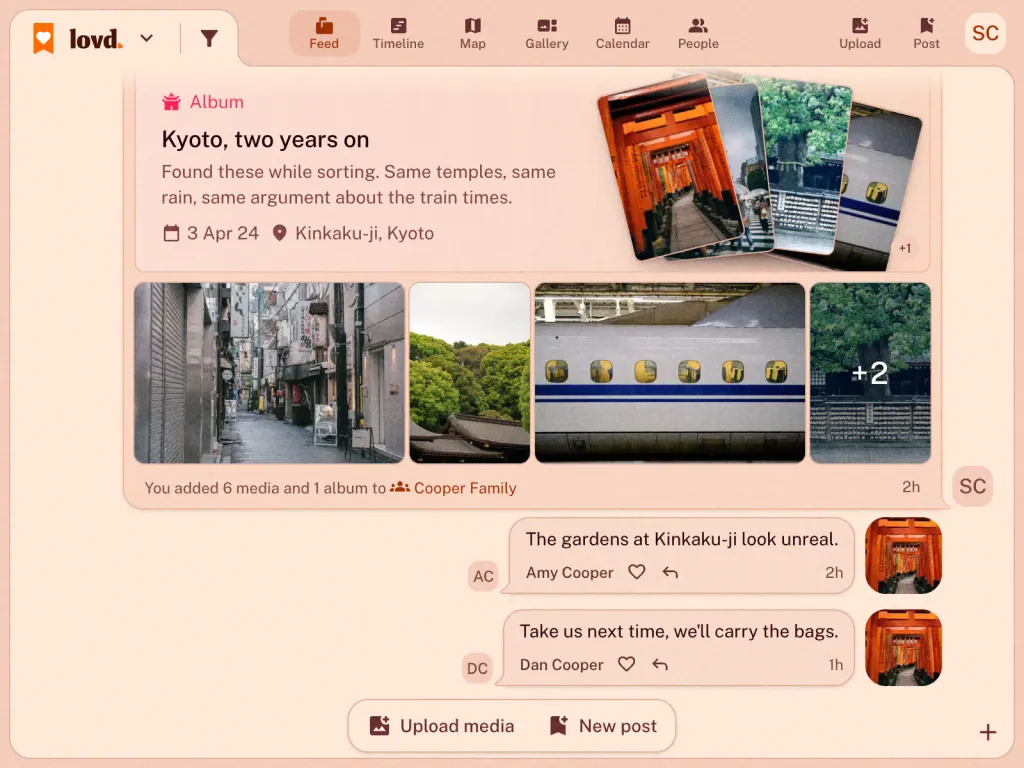Viewport: 1024px width, 768px height.
Task: Show the +2 more photos tile
Action: [870, 373]
